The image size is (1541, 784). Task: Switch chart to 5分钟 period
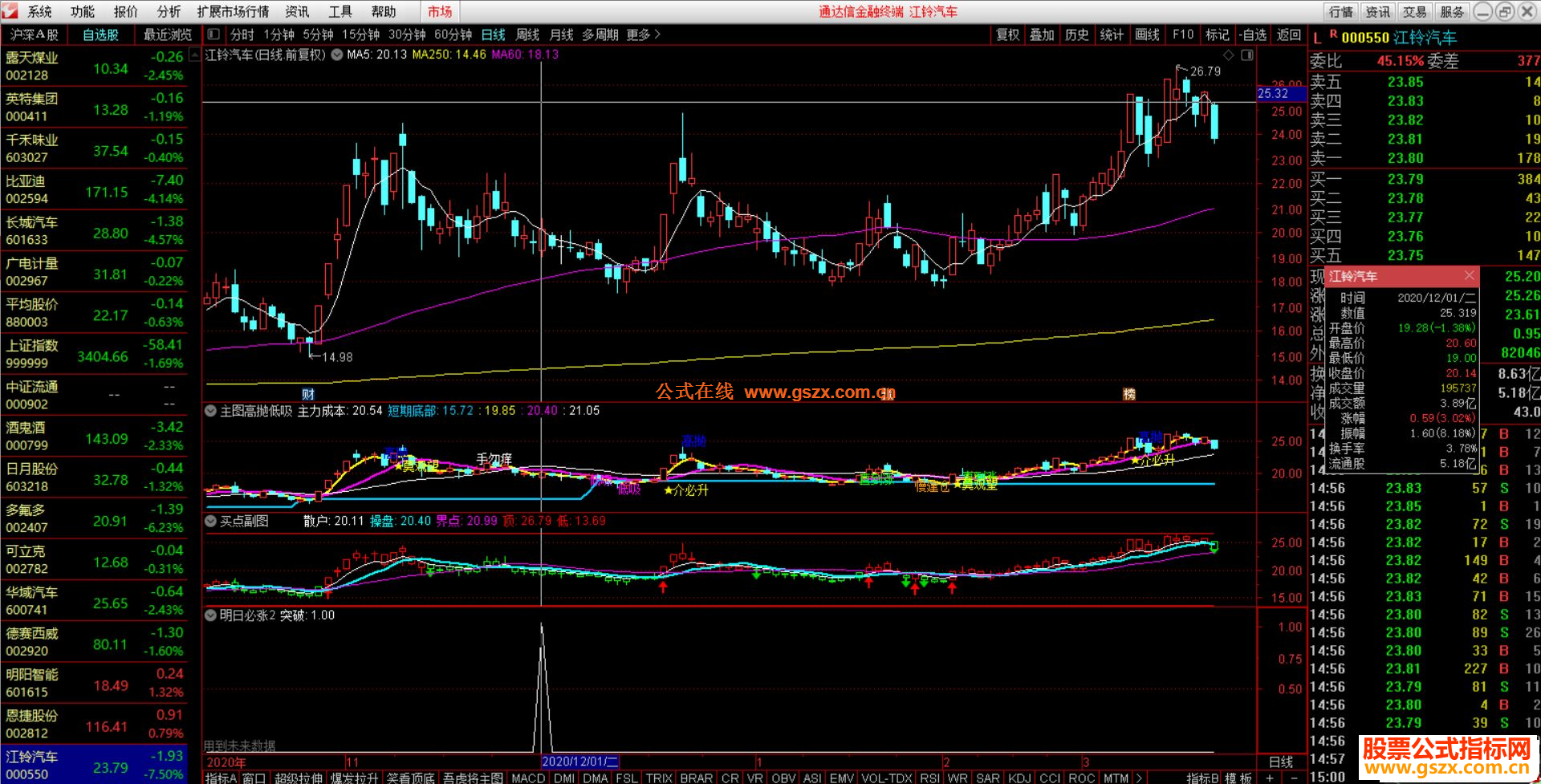[318, 35]
